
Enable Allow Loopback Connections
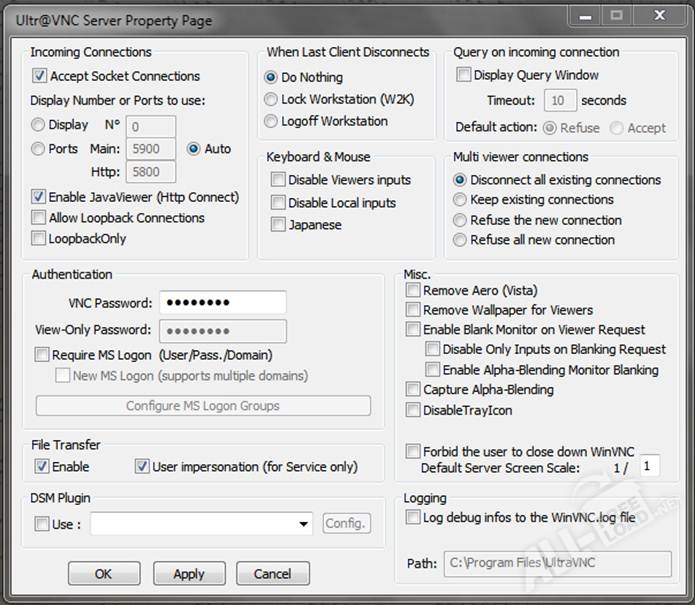[40, 218]
